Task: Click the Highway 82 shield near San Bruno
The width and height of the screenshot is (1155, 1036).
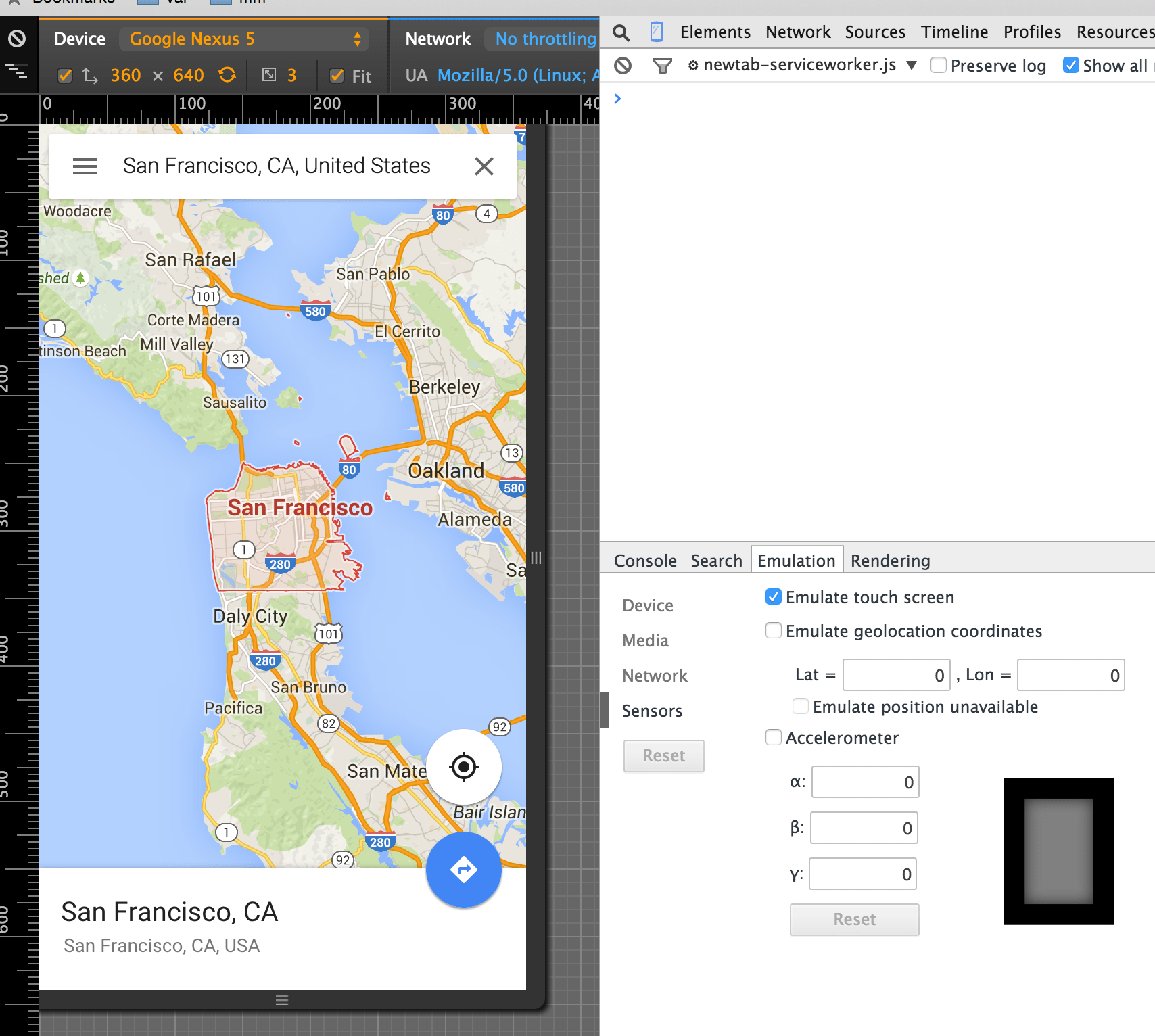Action: (x=329, y=723)
